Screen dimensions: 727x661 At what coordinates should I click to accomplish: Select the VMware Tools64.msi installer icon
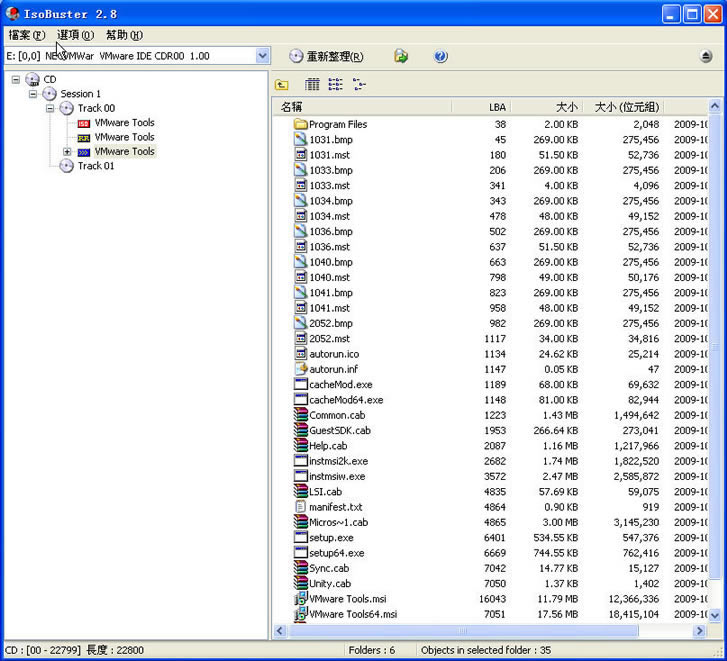[x=301, y=614]
